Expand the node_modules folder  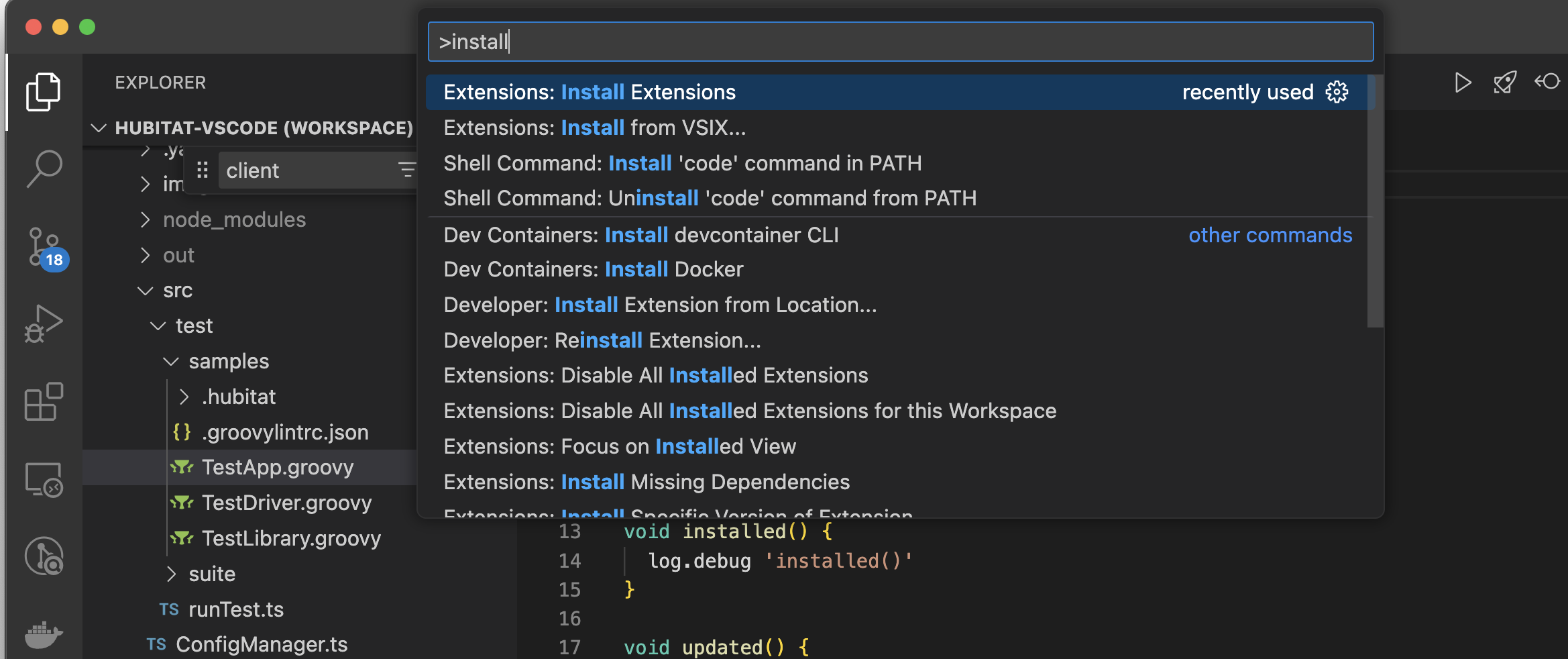[145, 219]
